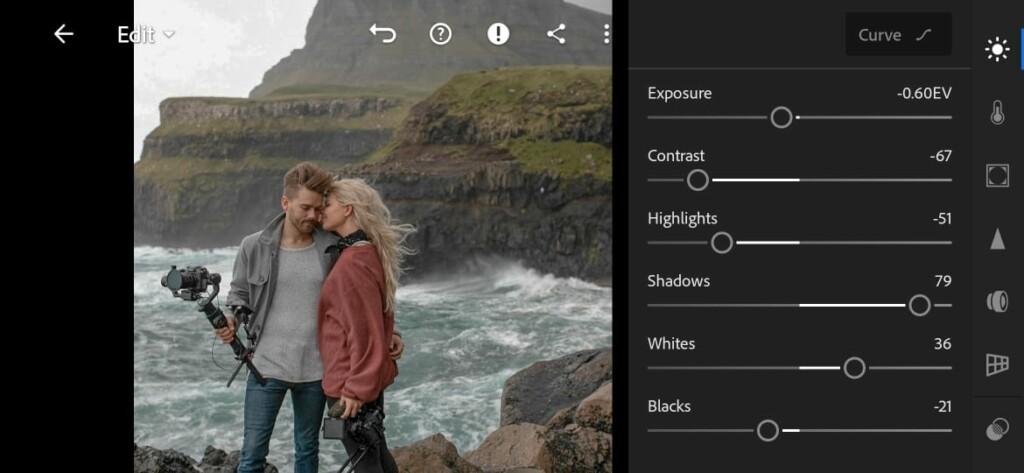Screen dimensions: 1024x473
Task: Open the Edit mode dropdown
Action: click(x=146, y=35)
